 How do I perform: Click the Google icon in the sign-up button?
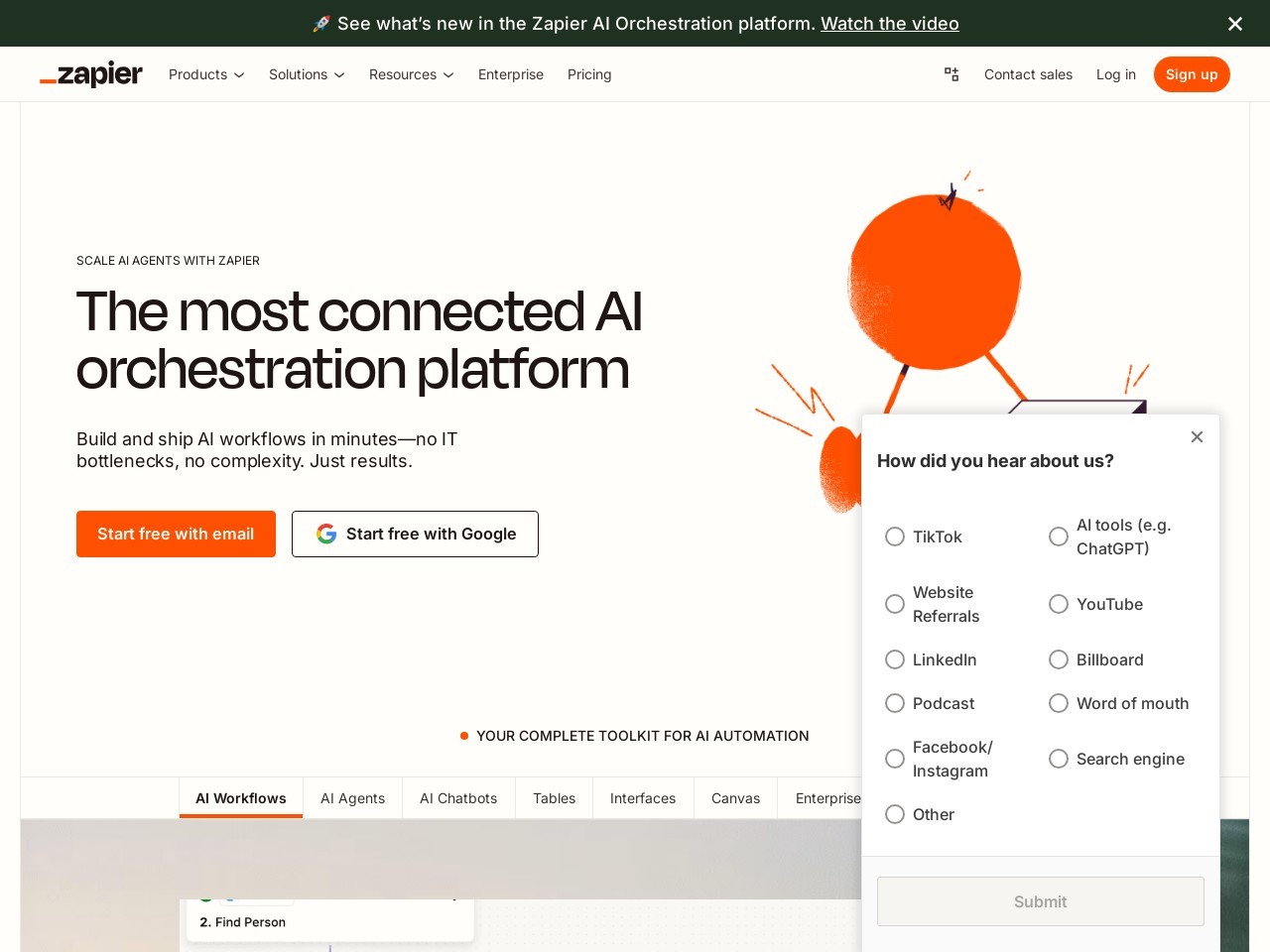tap(326, 534)
